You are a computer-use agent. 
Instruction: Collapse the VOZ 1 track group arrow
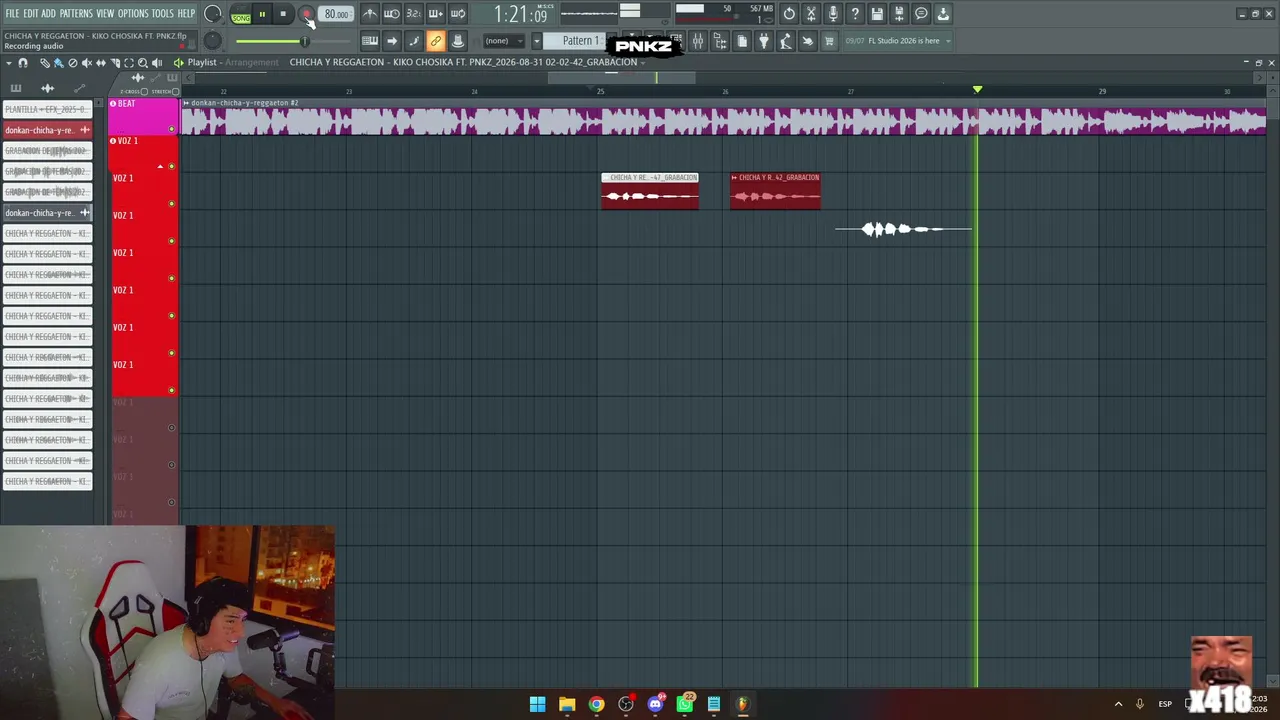[161, 166]
